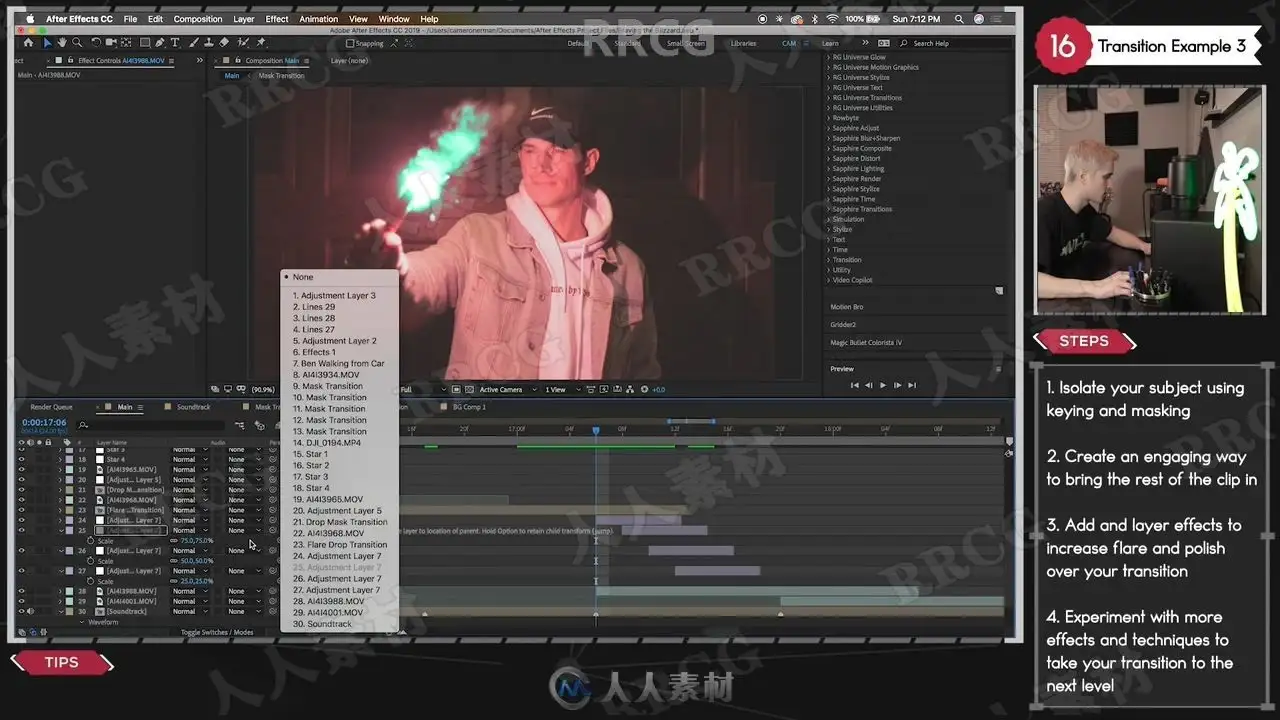Click the timeline layer search icon

click(x=82, y=425)
